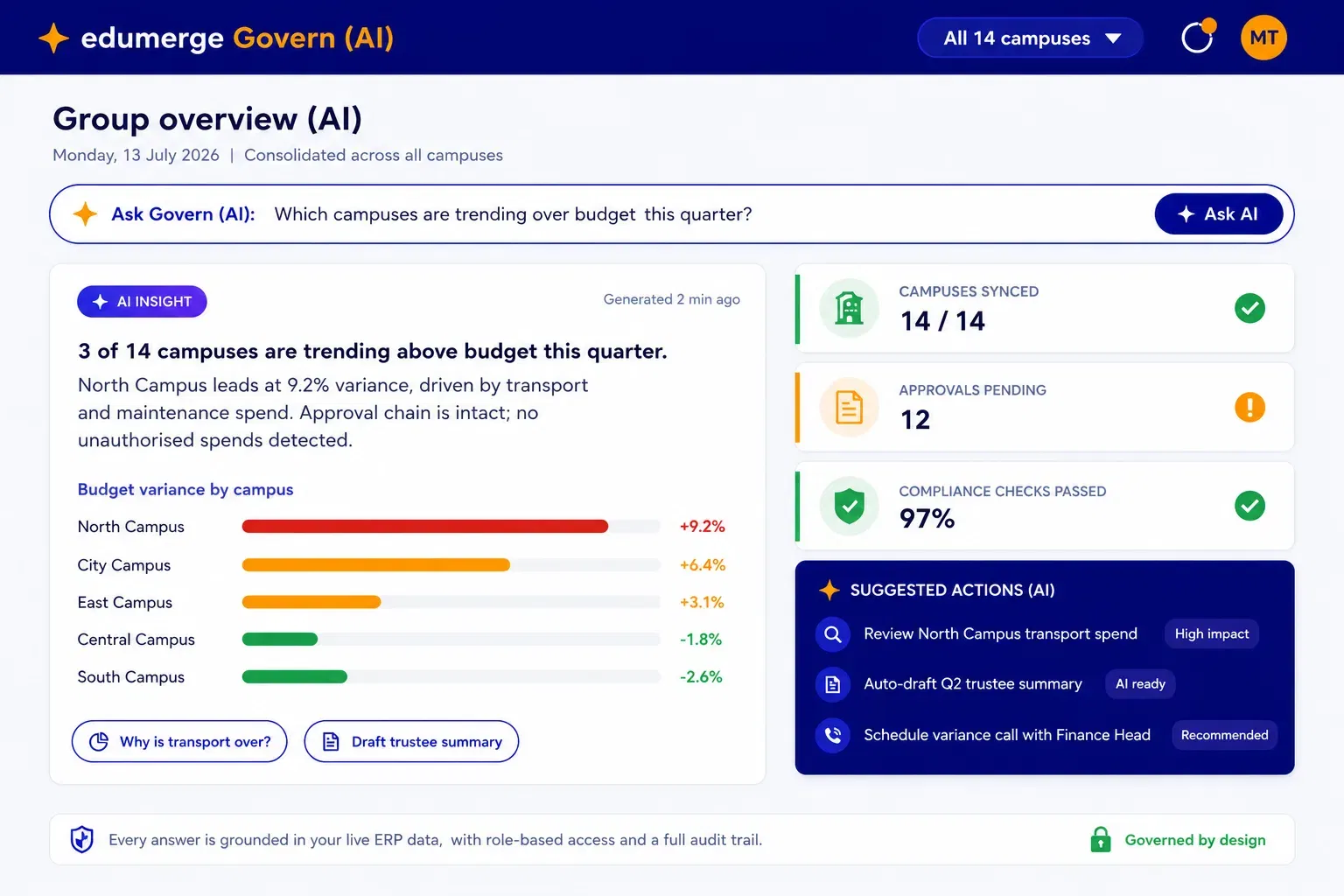The image size is (1344, 896).
Task: Click the phone icon for variance call
Action: tap(833, 735)
